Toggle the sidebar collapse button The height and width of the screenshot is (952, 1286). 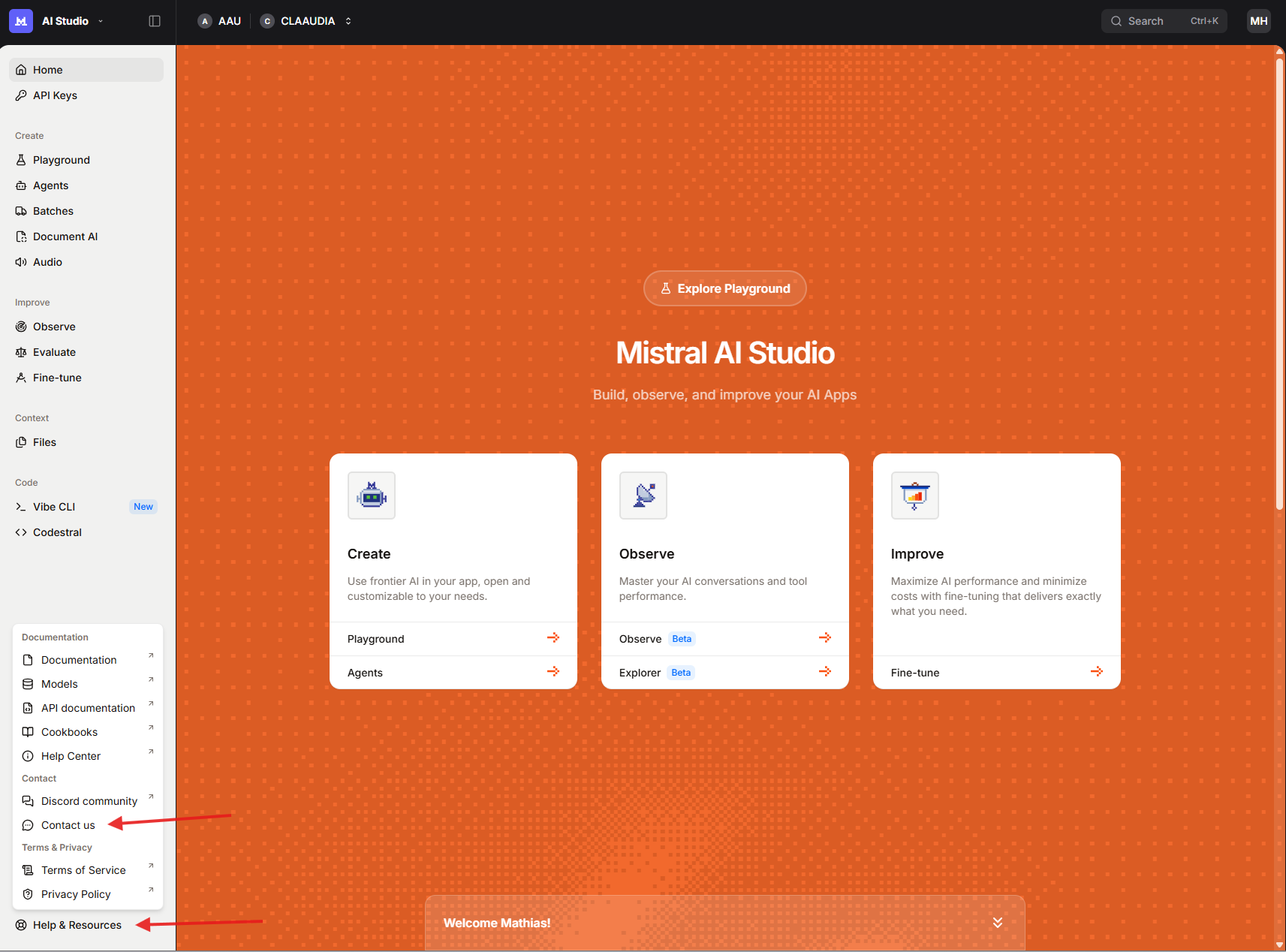click(x=155, y=20)
